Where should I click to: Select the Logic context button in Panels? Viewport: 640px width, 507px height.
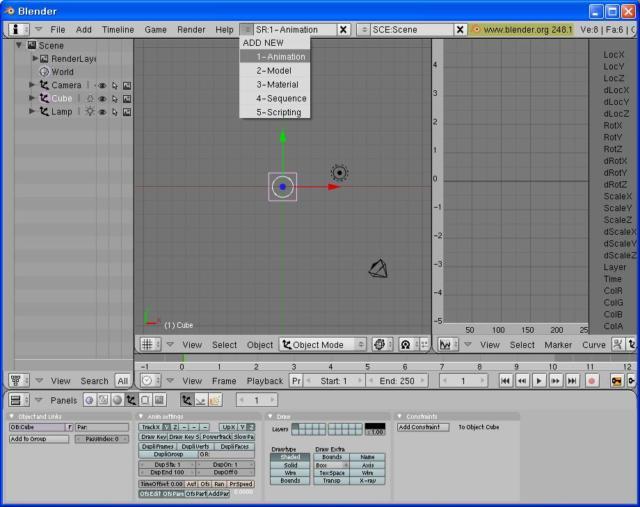click(89, 400)
